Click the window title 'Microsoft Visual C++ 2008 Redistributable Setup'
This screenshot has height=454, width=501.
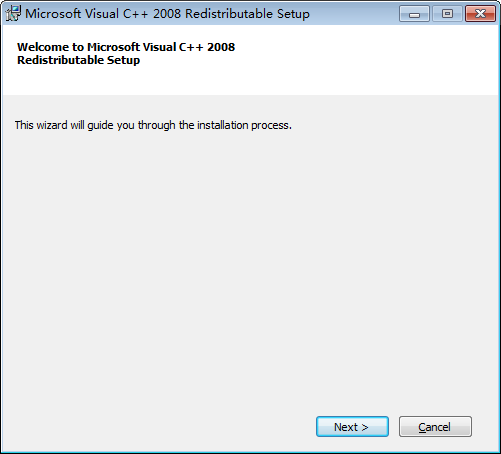point(167,14)
